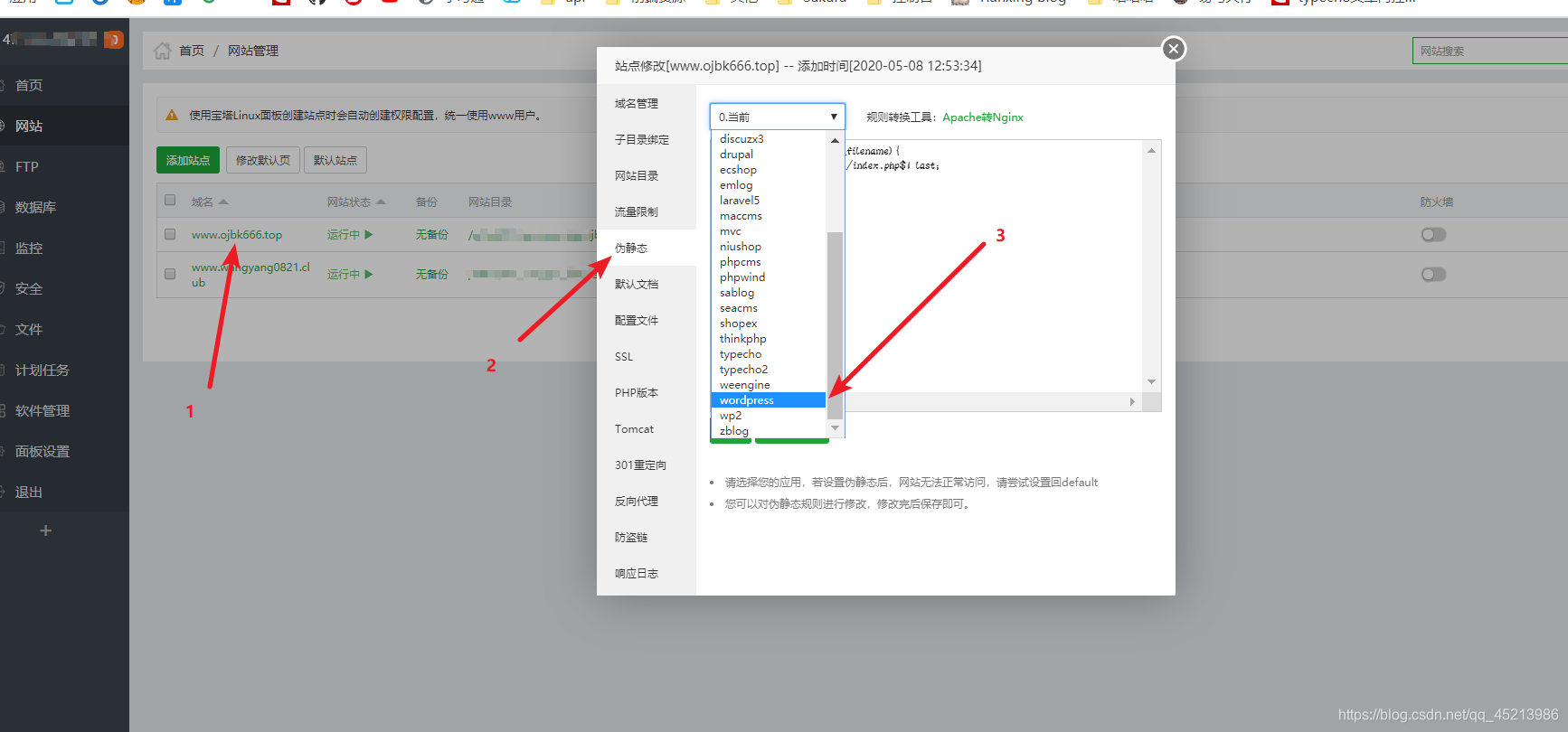The width and height of the screenshot is (1568, 732).
Task: Click domain column sort arrow
Action: (x=223, y=202)
